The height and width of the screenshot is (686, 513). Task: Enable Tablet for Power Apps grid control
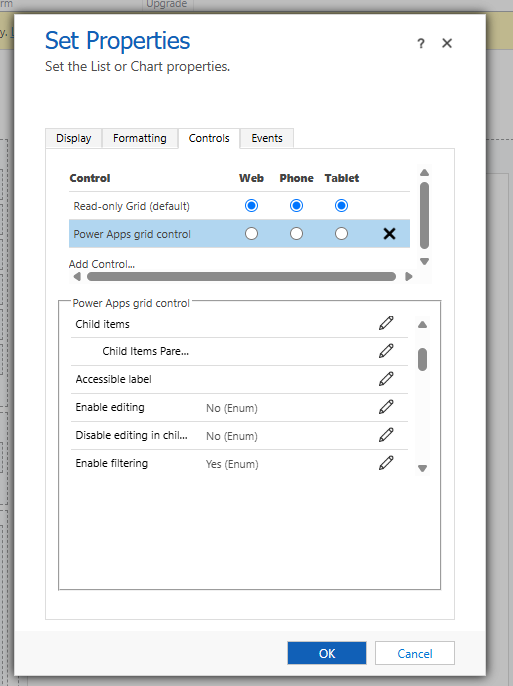click(x=342, y=234)
